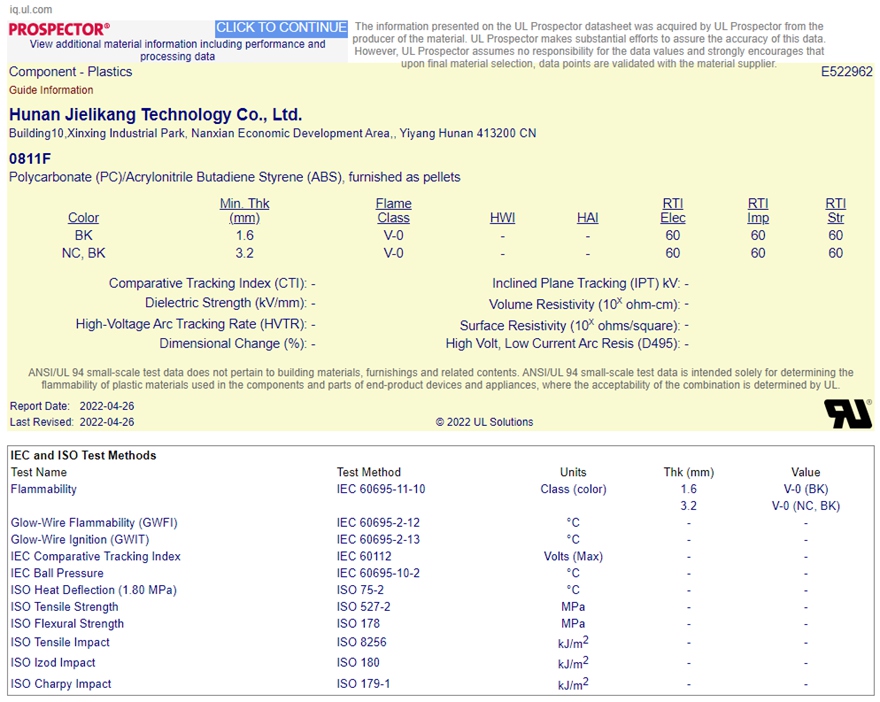Click the UL certification mark logo
Screen dimensions: 880x702
point(848,414)
